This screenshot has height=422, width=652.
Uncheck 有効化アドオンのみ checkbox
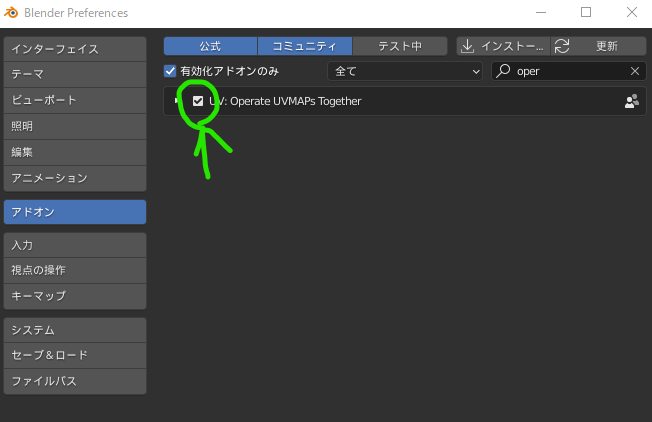(x=170, y=71)
